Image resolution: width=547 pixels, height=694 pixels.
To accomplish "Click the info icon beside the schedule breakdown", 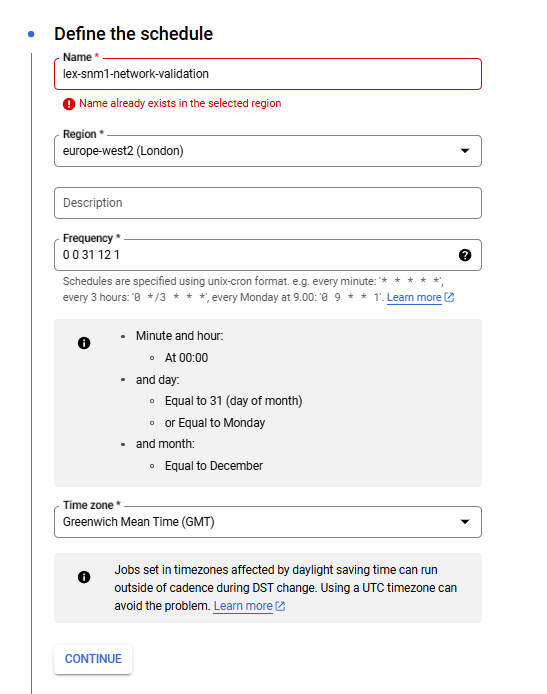I will click(84, 343).
